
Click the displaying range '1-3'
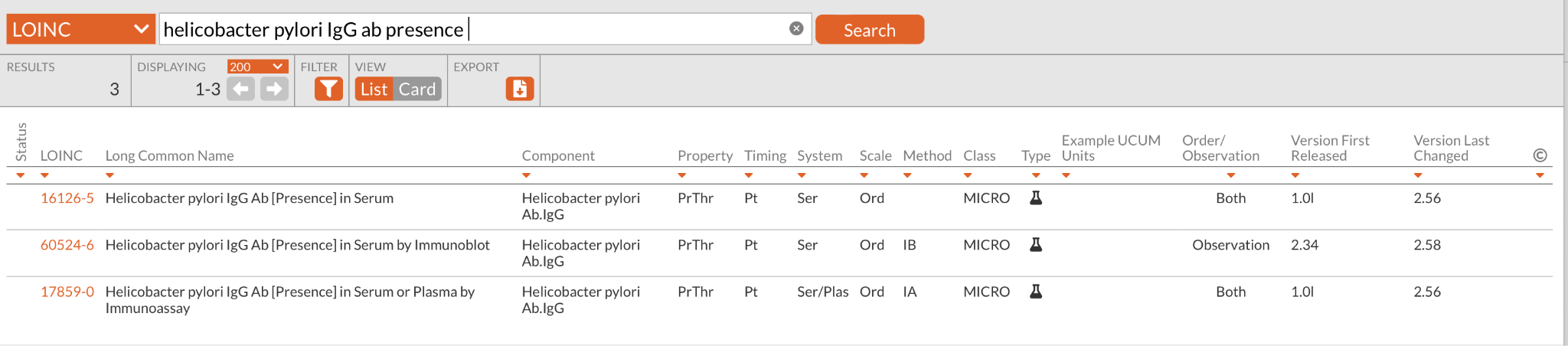[x=207, y=89]
